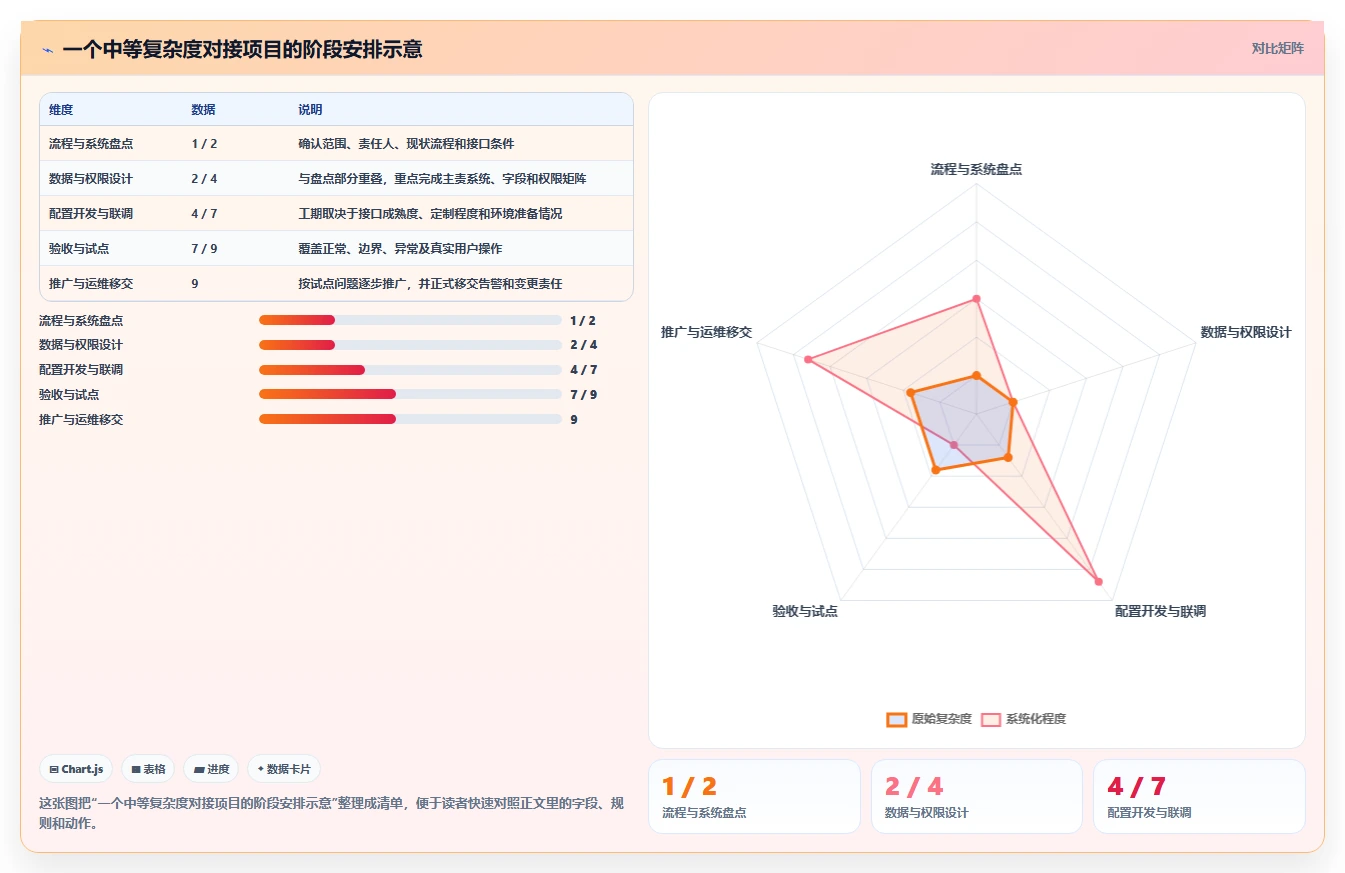1345x873 pixels.
Task: Select the 推广与运维移交 table row name
Action: (91, 283)
